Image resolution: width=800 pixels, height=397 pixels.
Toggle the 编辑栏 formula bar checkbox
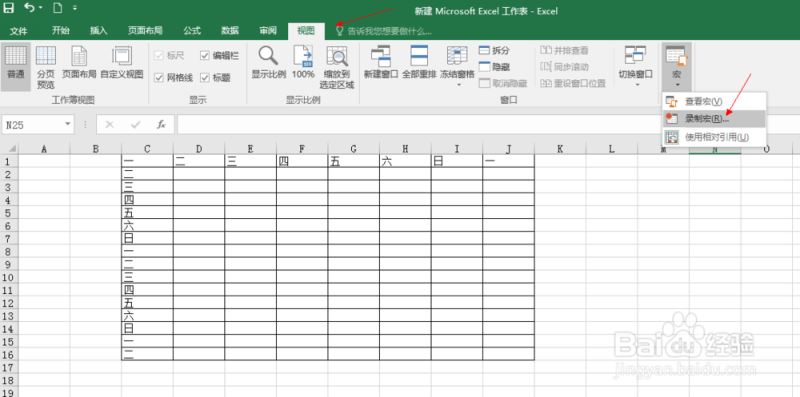click(205, 56)
